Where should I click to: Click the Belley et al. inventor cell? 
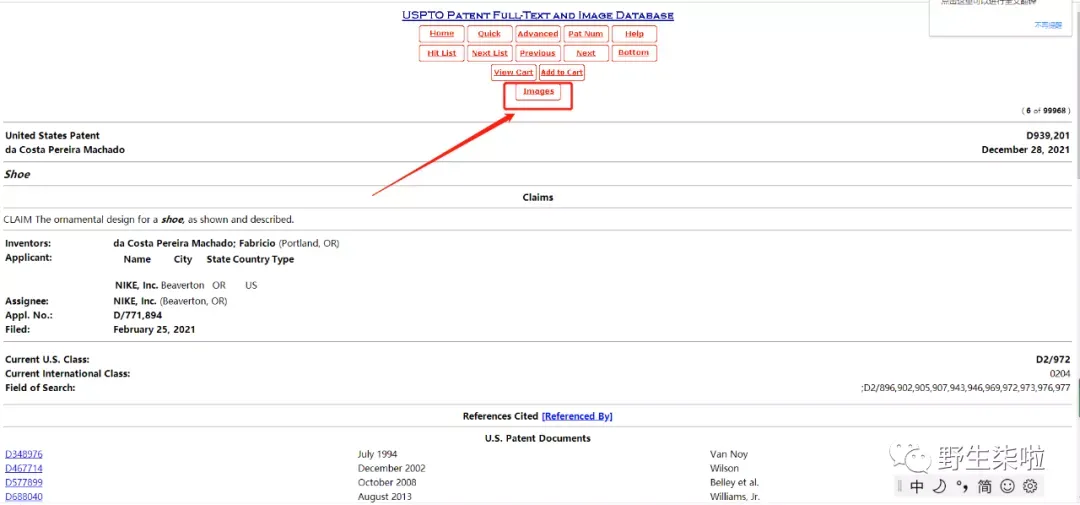734,482
